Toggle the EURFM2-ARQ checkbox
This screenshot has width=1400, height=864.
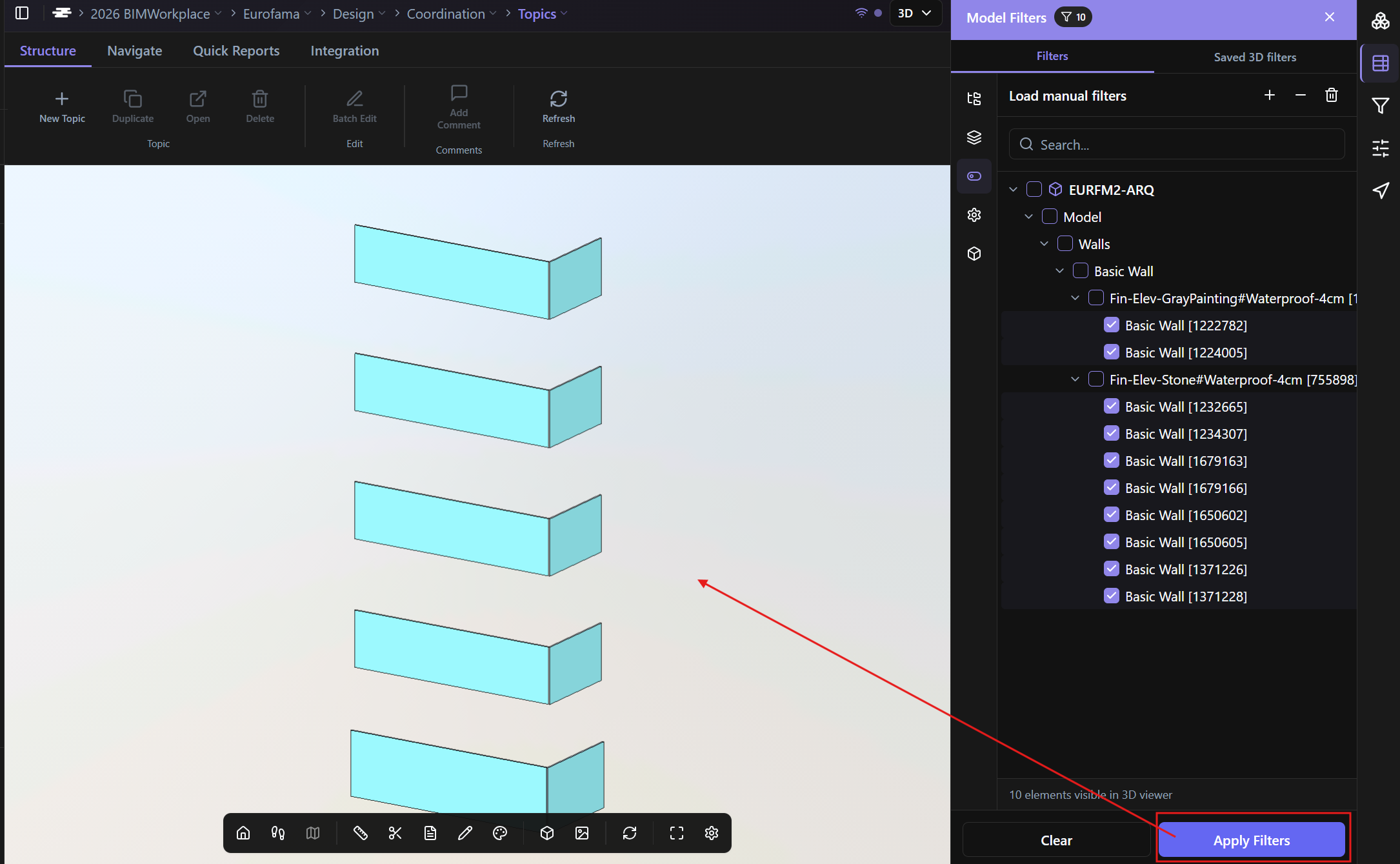tap(1034, 189)
